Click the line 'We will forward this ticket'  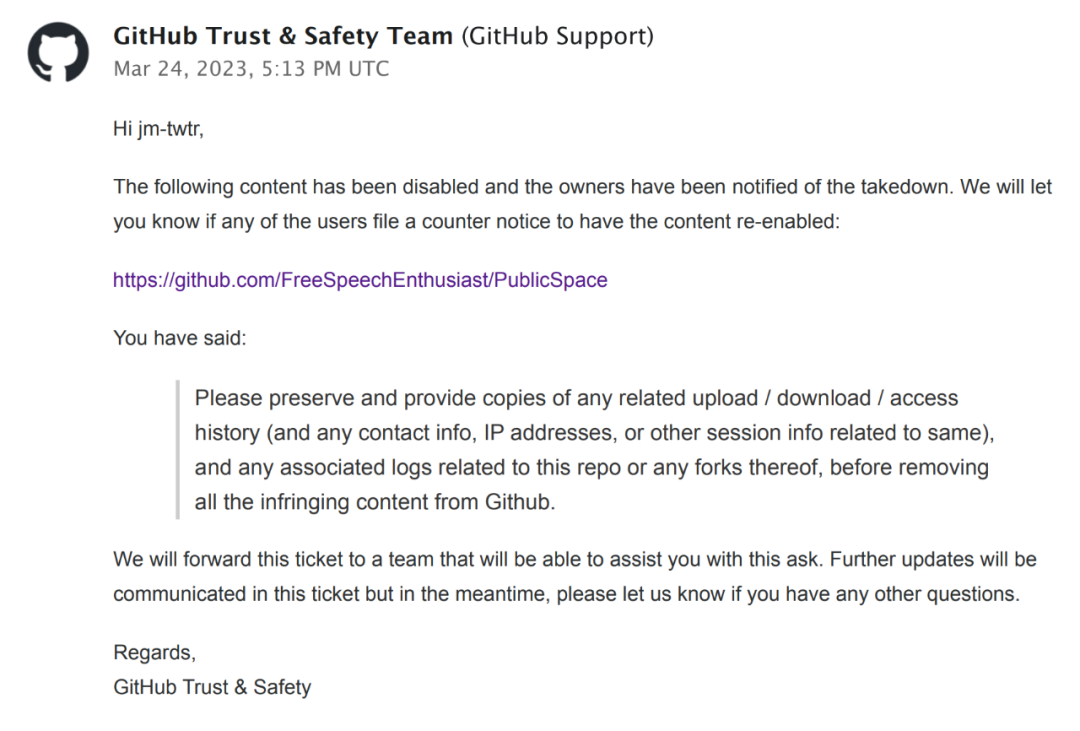pos(574,559)
